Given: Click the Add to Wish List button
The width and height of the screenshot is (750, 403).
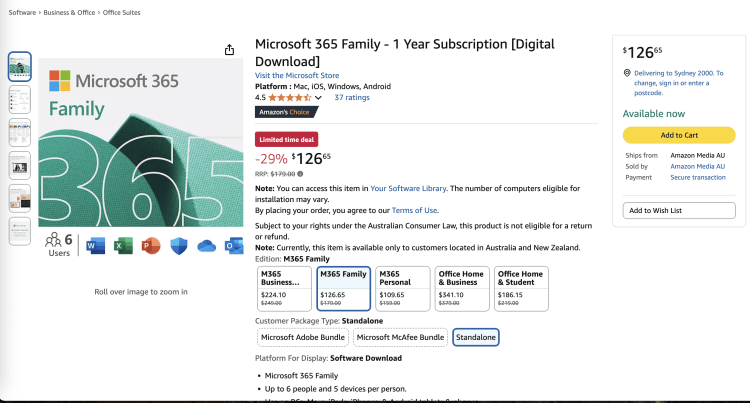Looking at the screenshot, I should click(679, 210).
